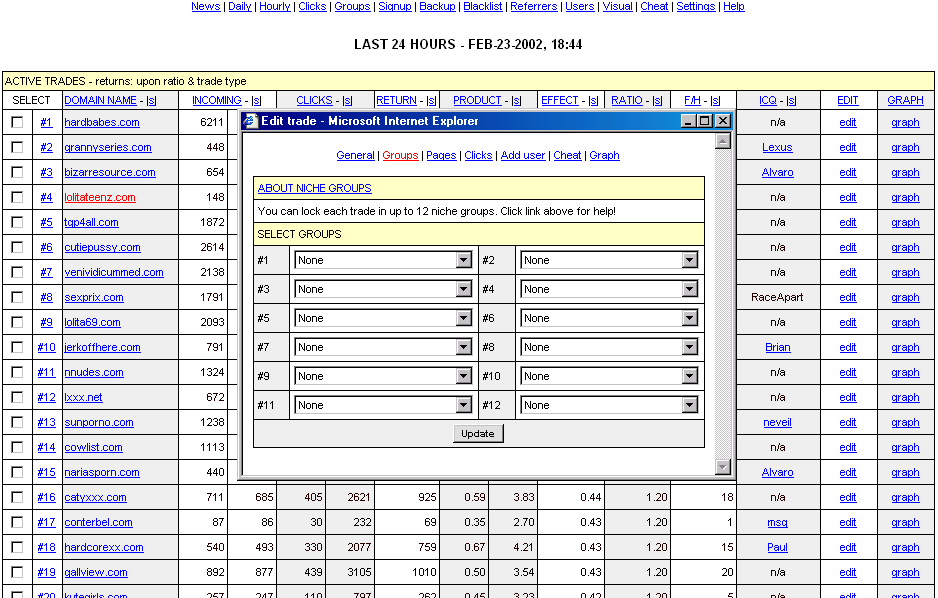The image size is (938, 598).
Task: Click the 's' sort link beside CLICKS
Action: tap(347, 100)
